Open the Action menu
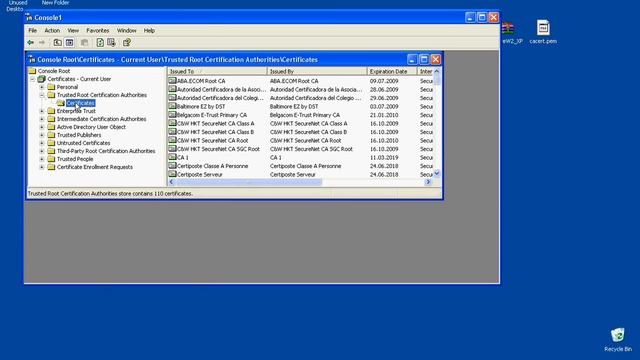Screen dimensions: 640x360 click(x=52, y=31)
